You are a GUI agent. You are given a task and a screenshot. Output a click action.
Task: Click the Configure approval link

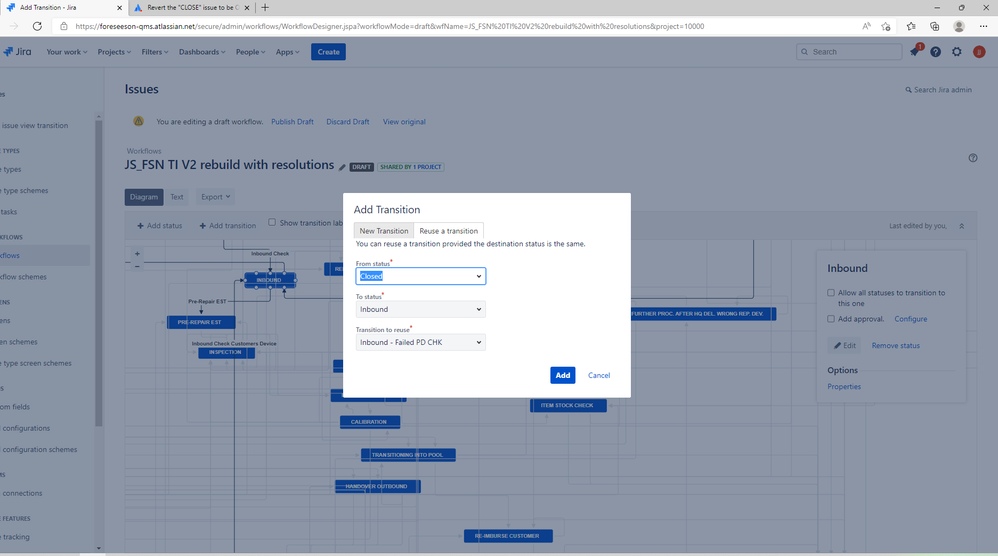911,319
